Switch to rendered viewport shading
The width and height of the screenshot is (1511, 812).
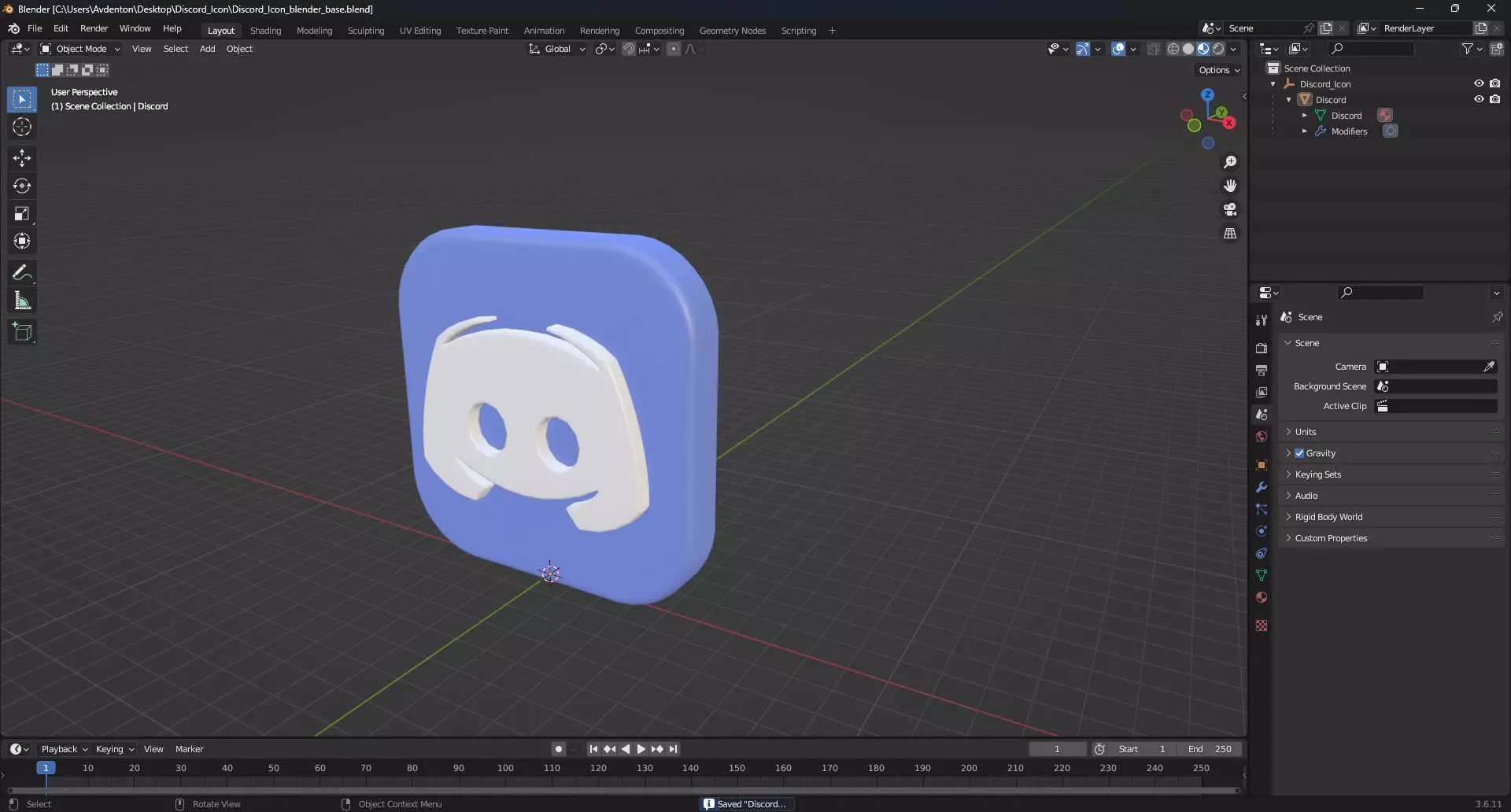click(1218, 49)
